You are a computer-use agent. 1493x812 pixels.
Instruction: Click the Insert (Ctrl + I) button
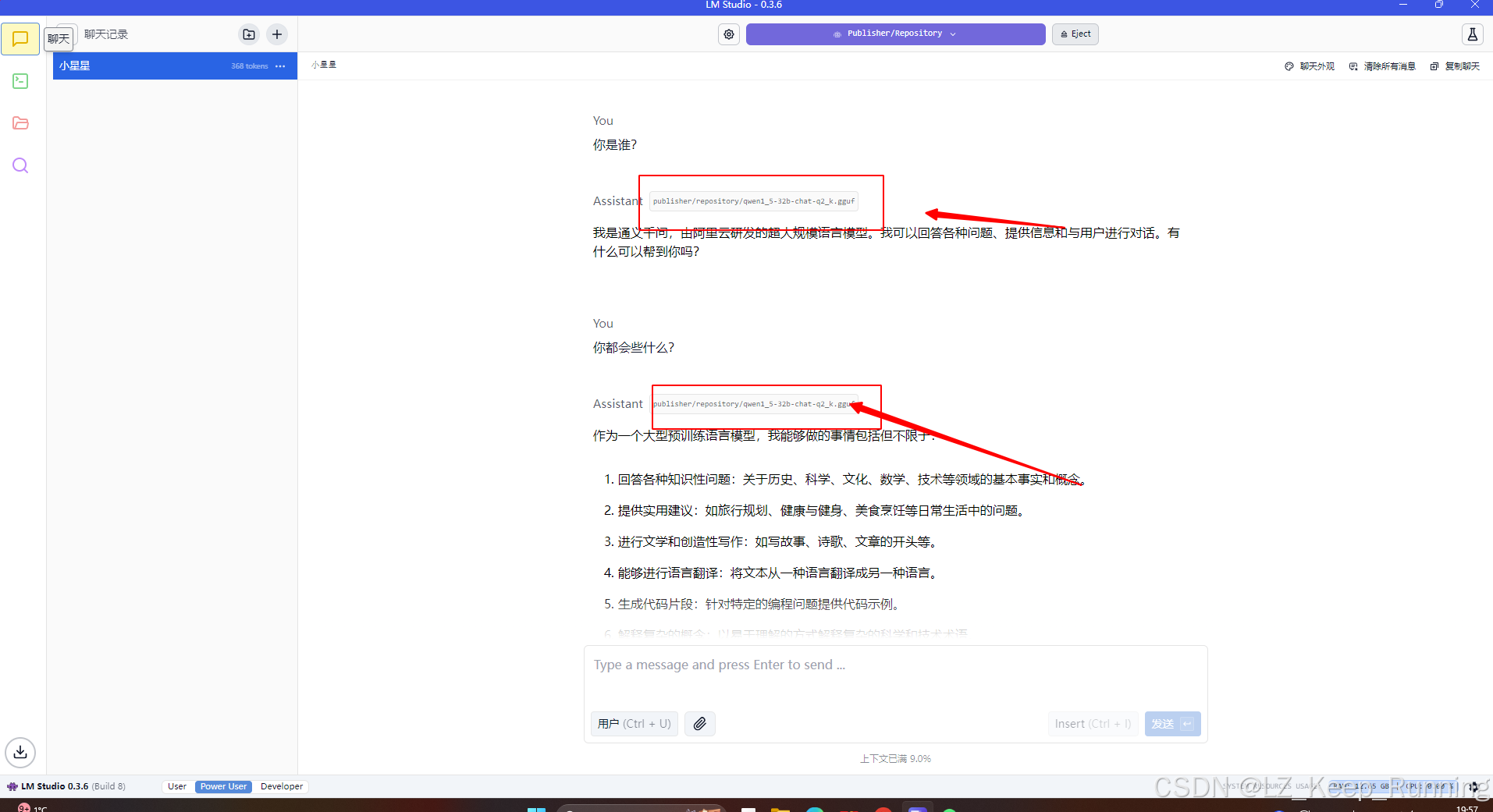(x=1093, y=724)
